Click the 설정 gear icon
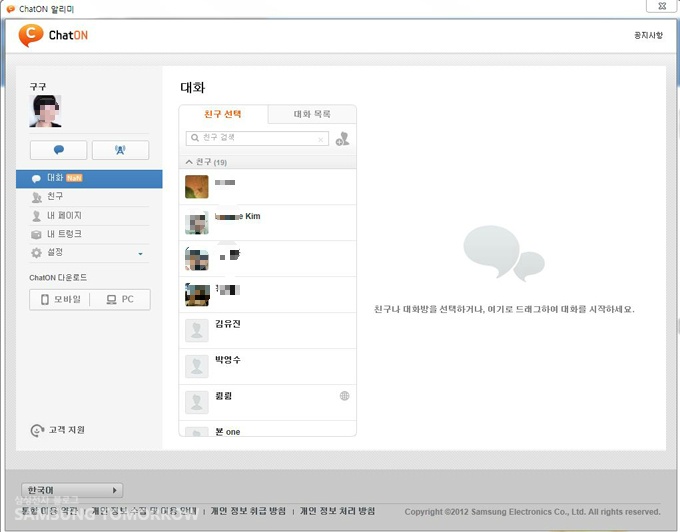 (36, 253)
